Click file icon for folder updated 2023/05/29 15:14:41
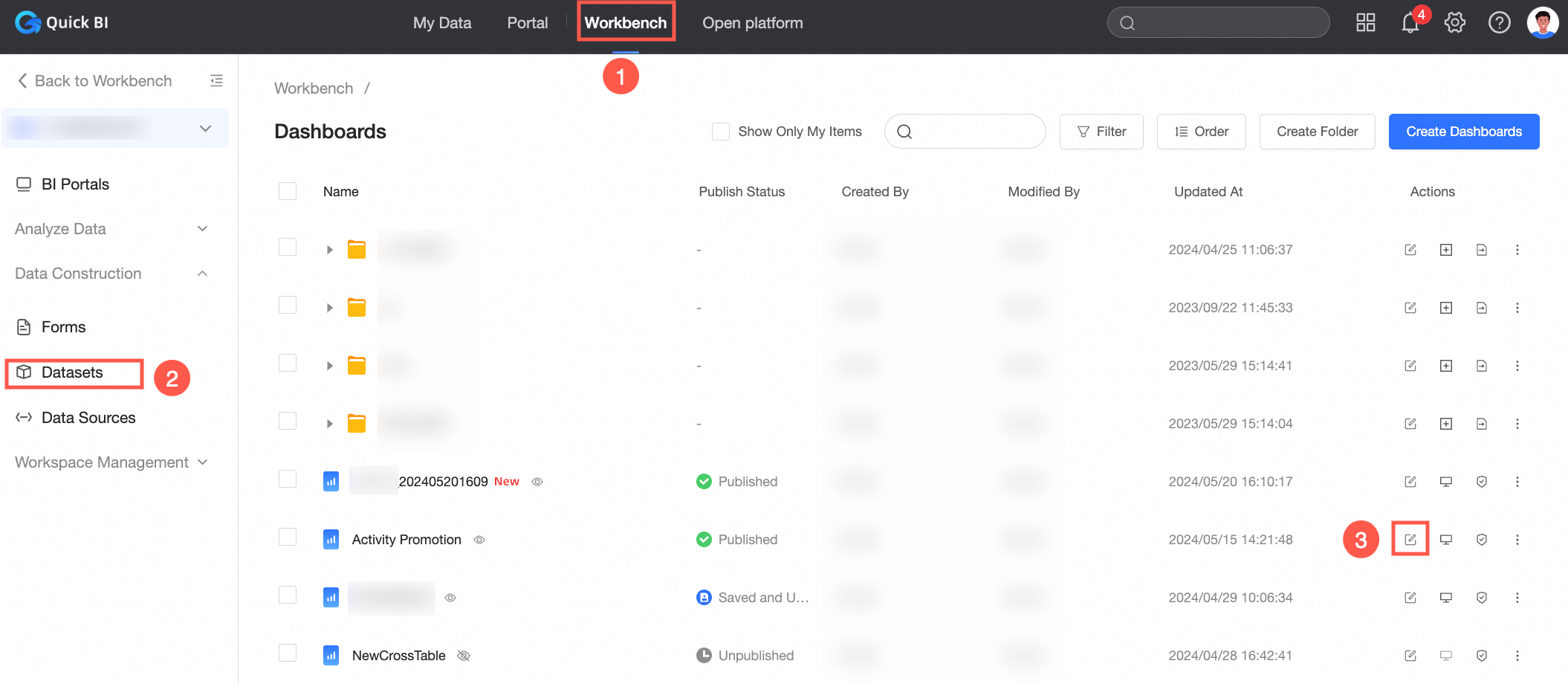The height and width of the screenshot is (684, 1568). [x=1482, y=366]
